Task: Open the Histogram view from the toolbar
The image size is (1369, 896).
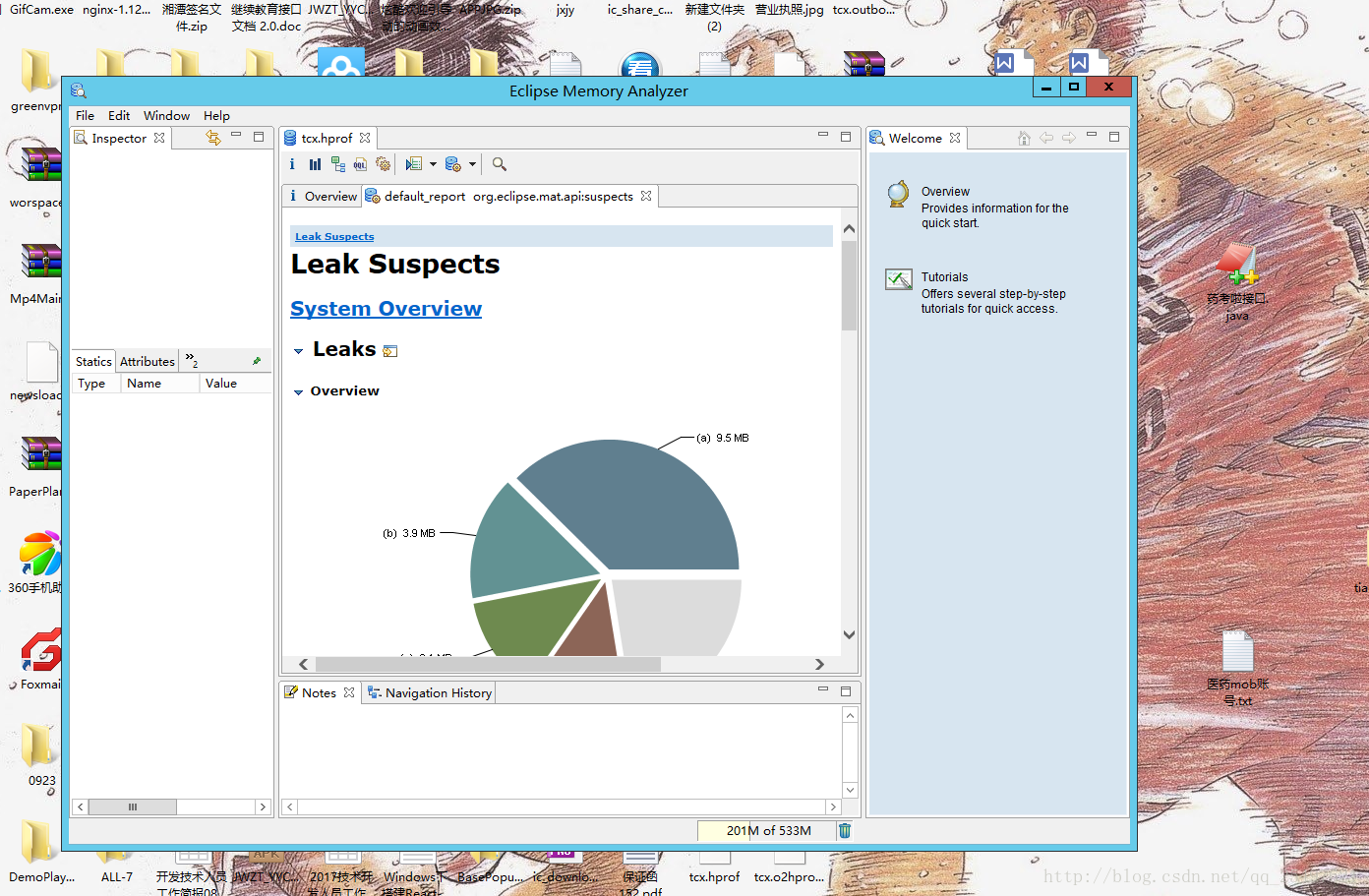Action: point(315,164)
